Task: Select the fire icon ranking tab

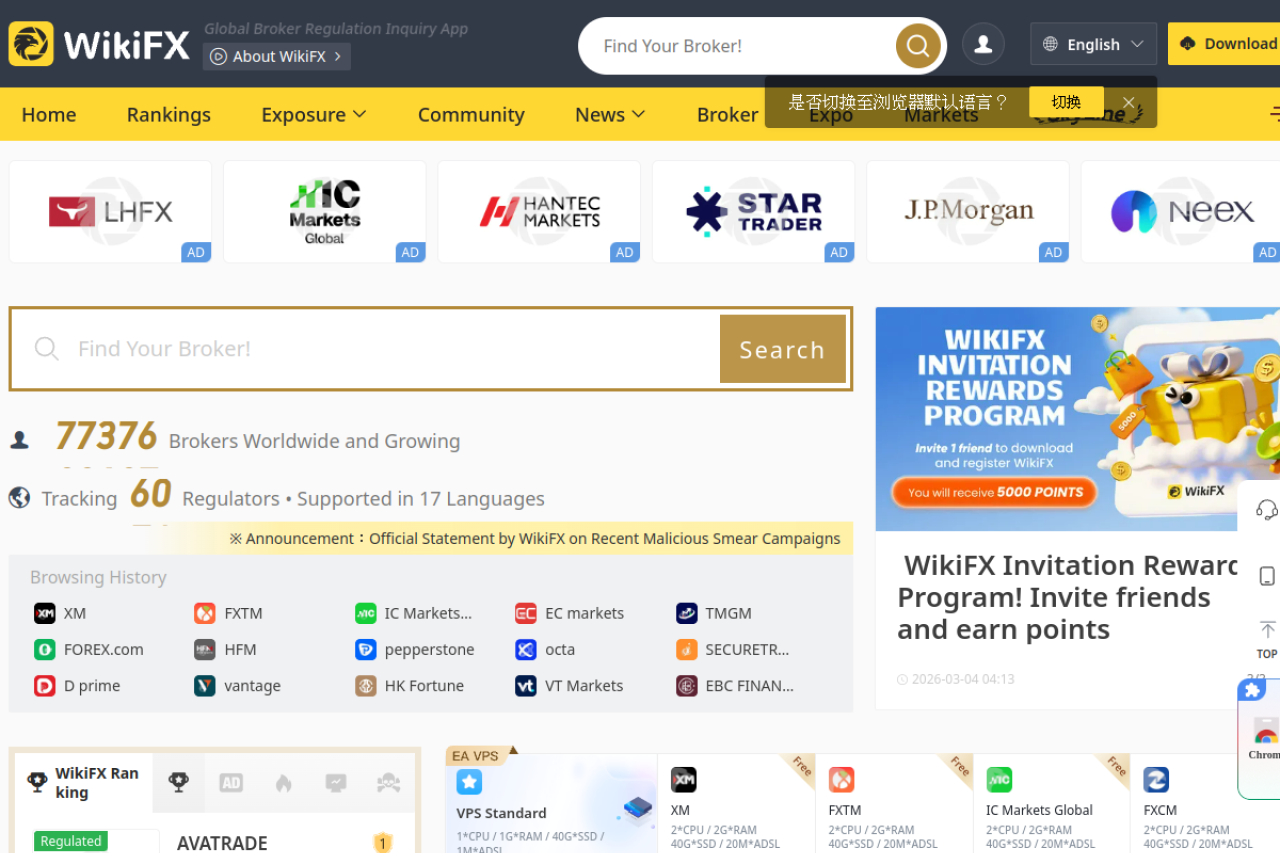Action: click(x=283, y=783)
